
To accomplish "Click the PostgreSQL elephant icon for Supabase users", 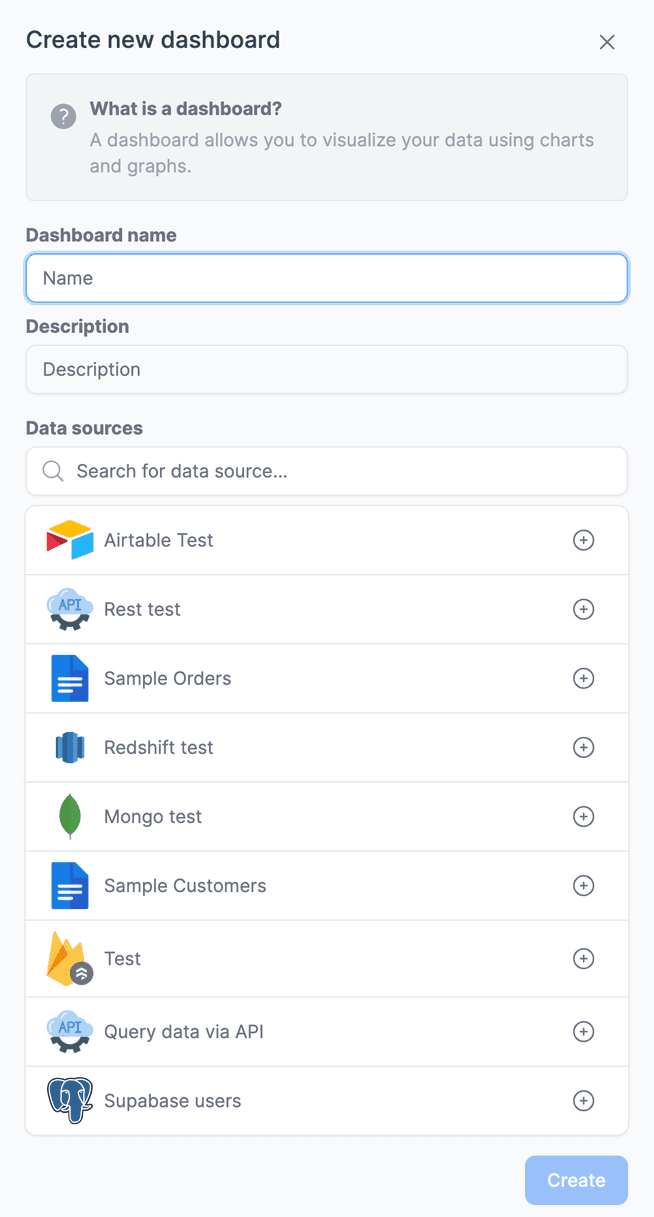I will (68, 1100).
